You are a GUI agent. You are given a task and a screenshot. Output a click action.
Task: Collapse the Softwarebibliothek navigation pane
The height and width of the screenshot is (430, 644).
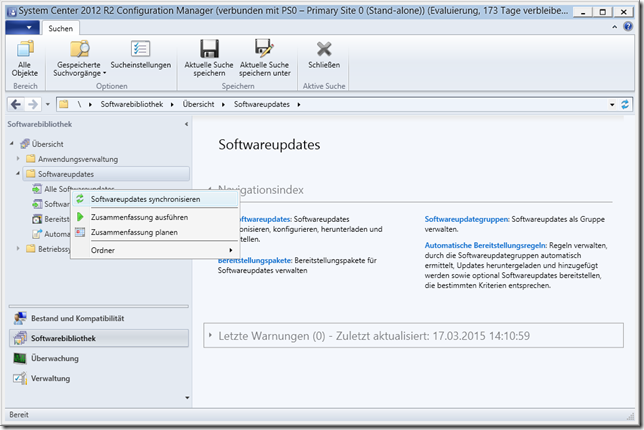tap(186, 124)
